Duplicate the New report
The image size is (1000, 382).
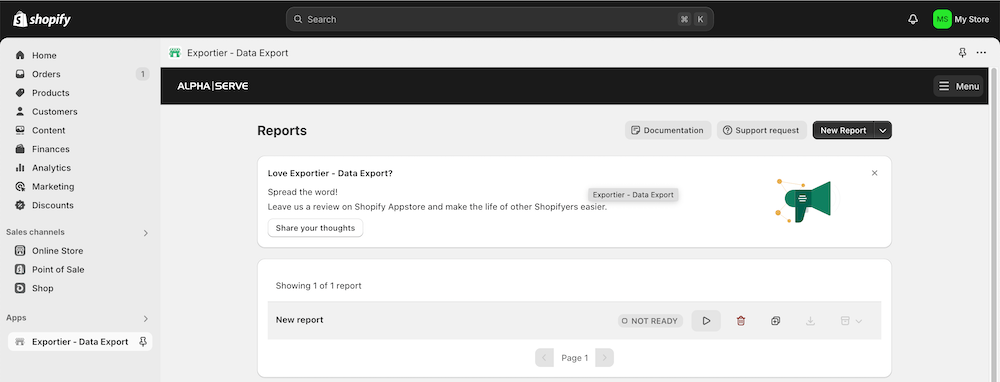click(775, 321)
